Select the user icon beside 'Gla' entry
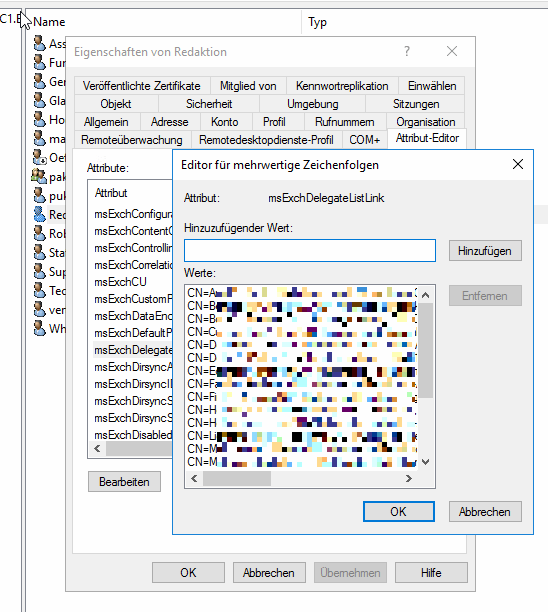Screen dimensions: 548x612 click(39, 100)
